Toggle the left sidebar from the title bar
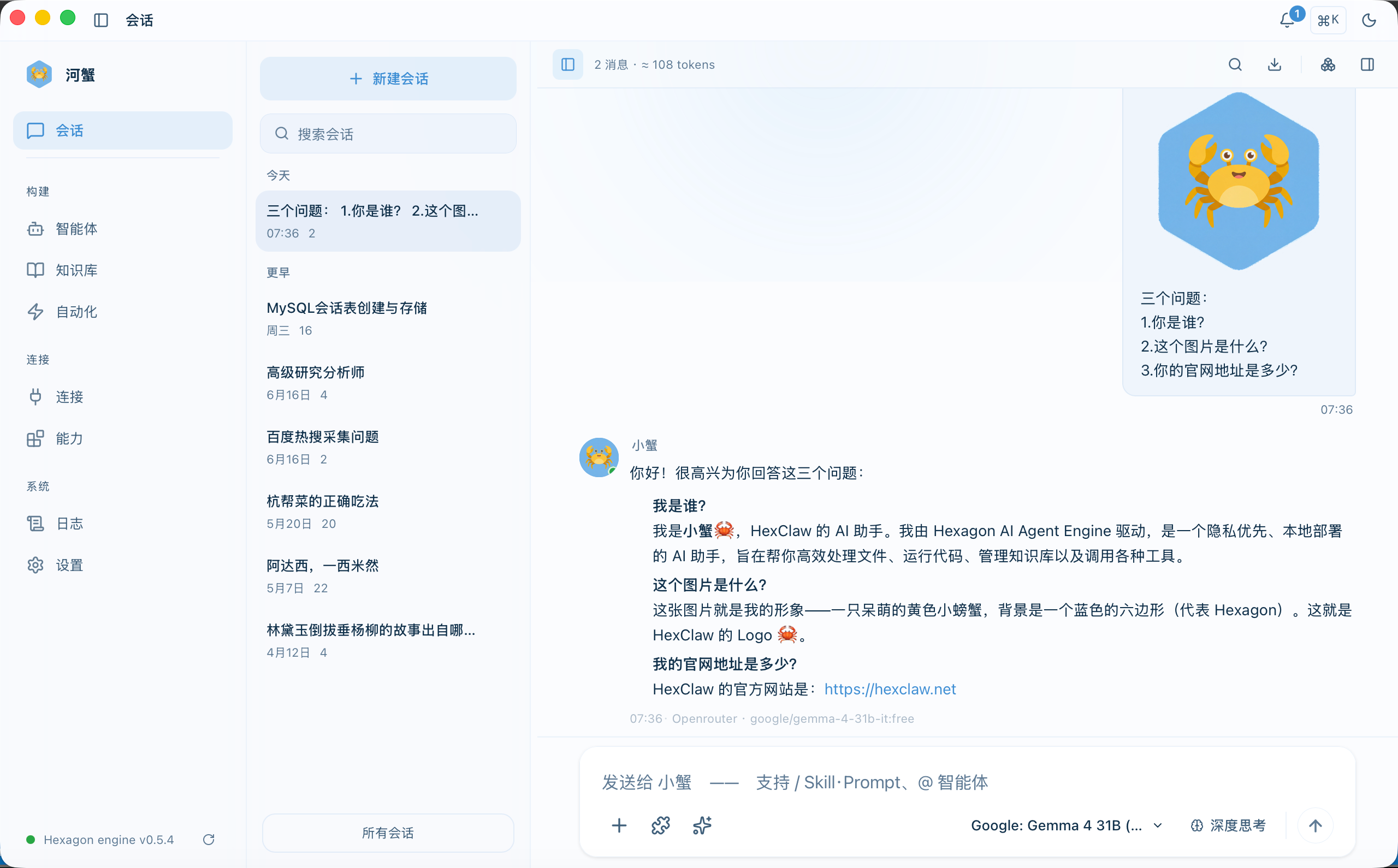The image size is (1398, 868). coord(101,20)
